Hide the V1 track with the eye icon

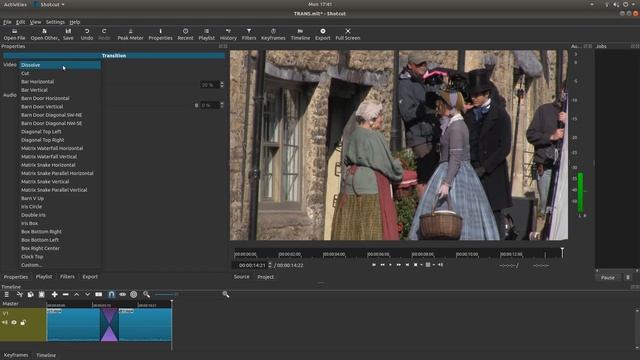point(14,322)
